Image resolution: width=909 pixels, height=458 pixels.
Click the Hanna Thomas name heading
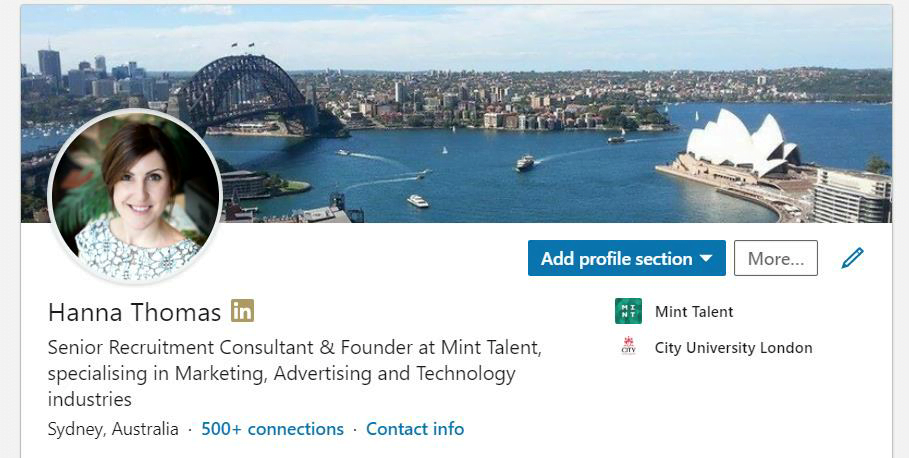[134, 312]
